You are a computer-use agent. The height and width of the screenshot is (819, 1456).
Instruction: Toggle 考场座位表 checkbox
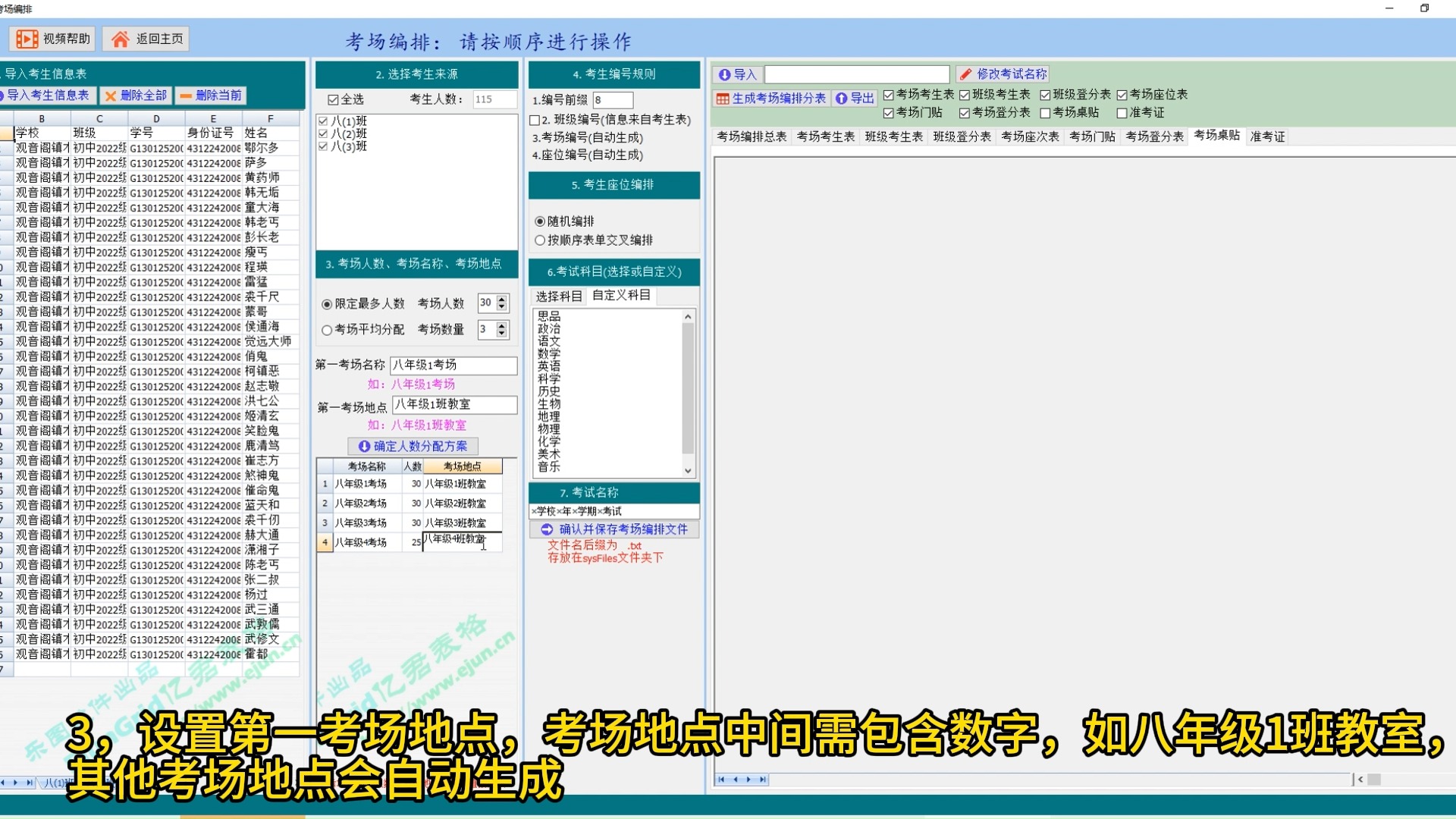tap(1122, 95)
